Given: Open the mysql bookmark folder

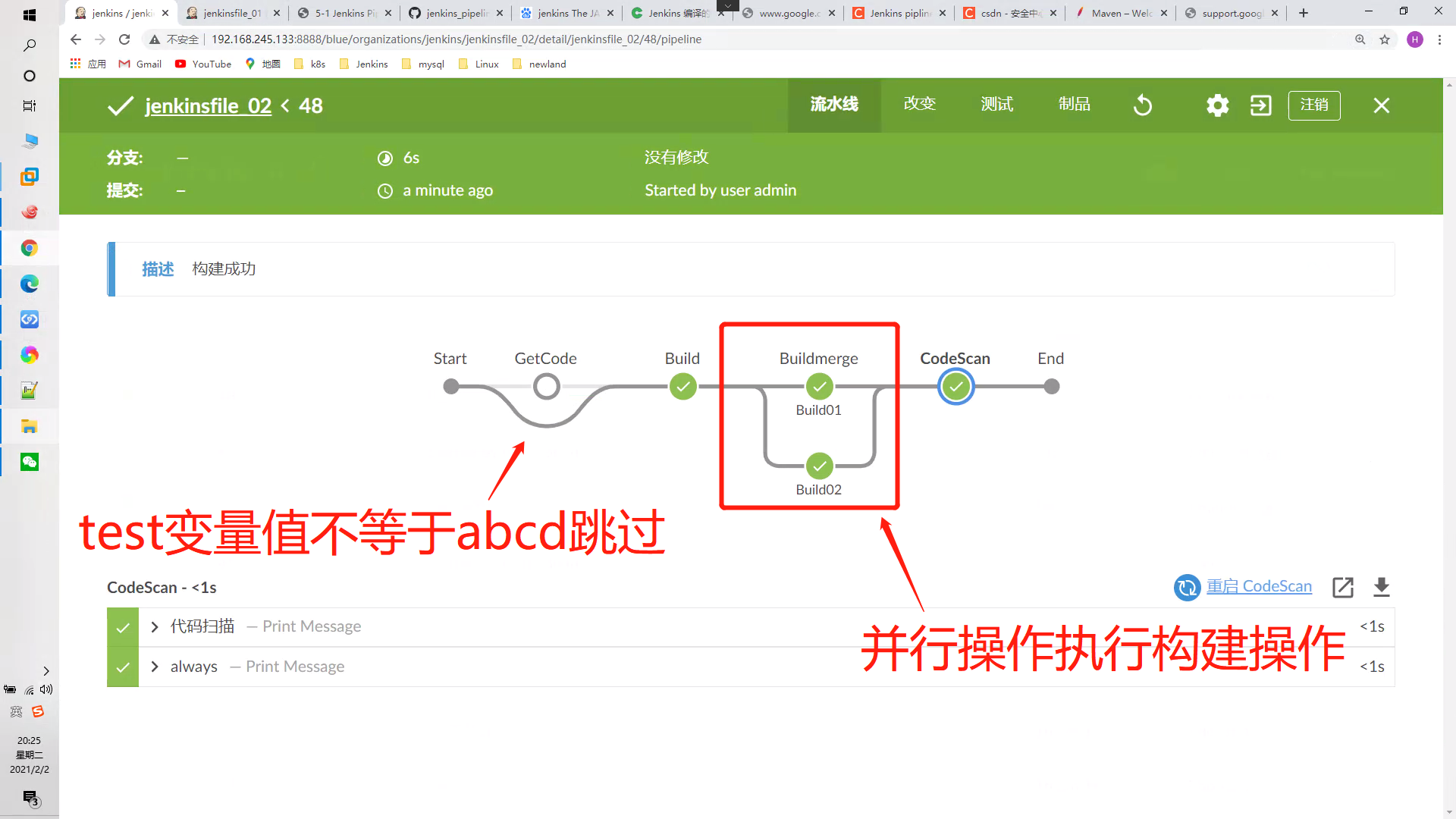Looking at the screenshot, I should click(423, 64).
